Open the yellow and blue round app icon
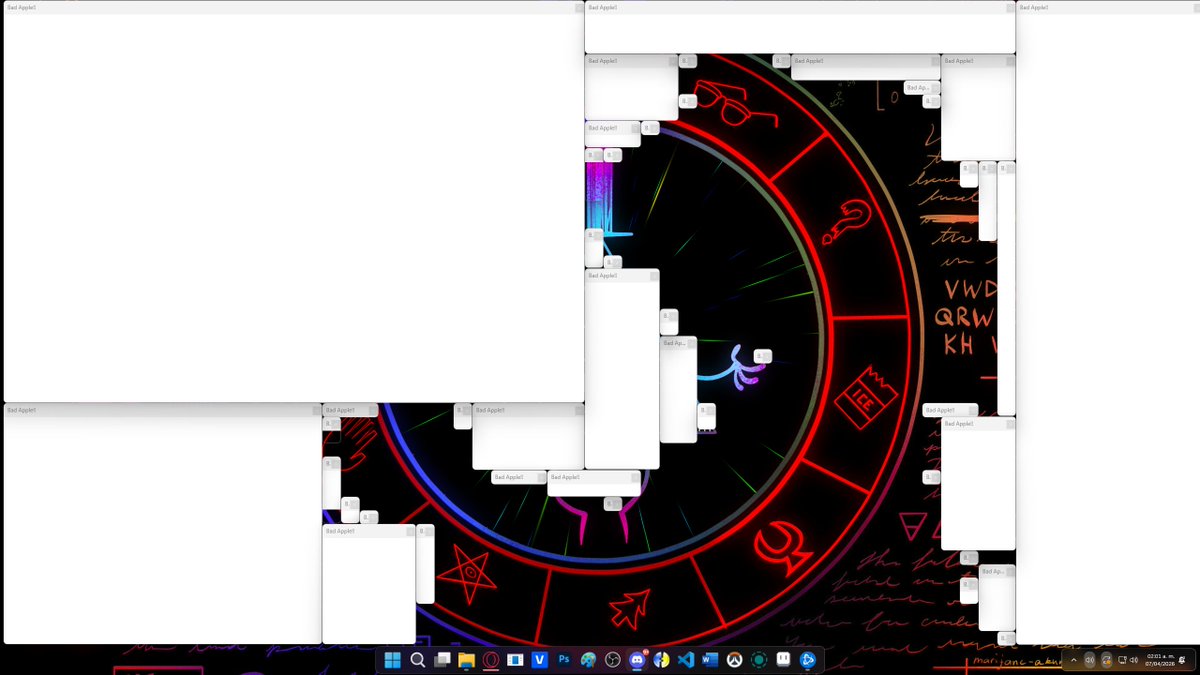This screenshot has width=1200, height=675. [x=661, y=660]
